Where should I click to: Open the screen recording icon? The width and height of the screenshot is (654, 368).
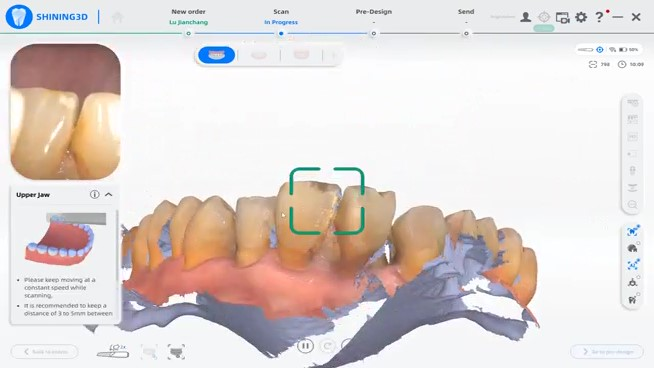tap(562, 18)
